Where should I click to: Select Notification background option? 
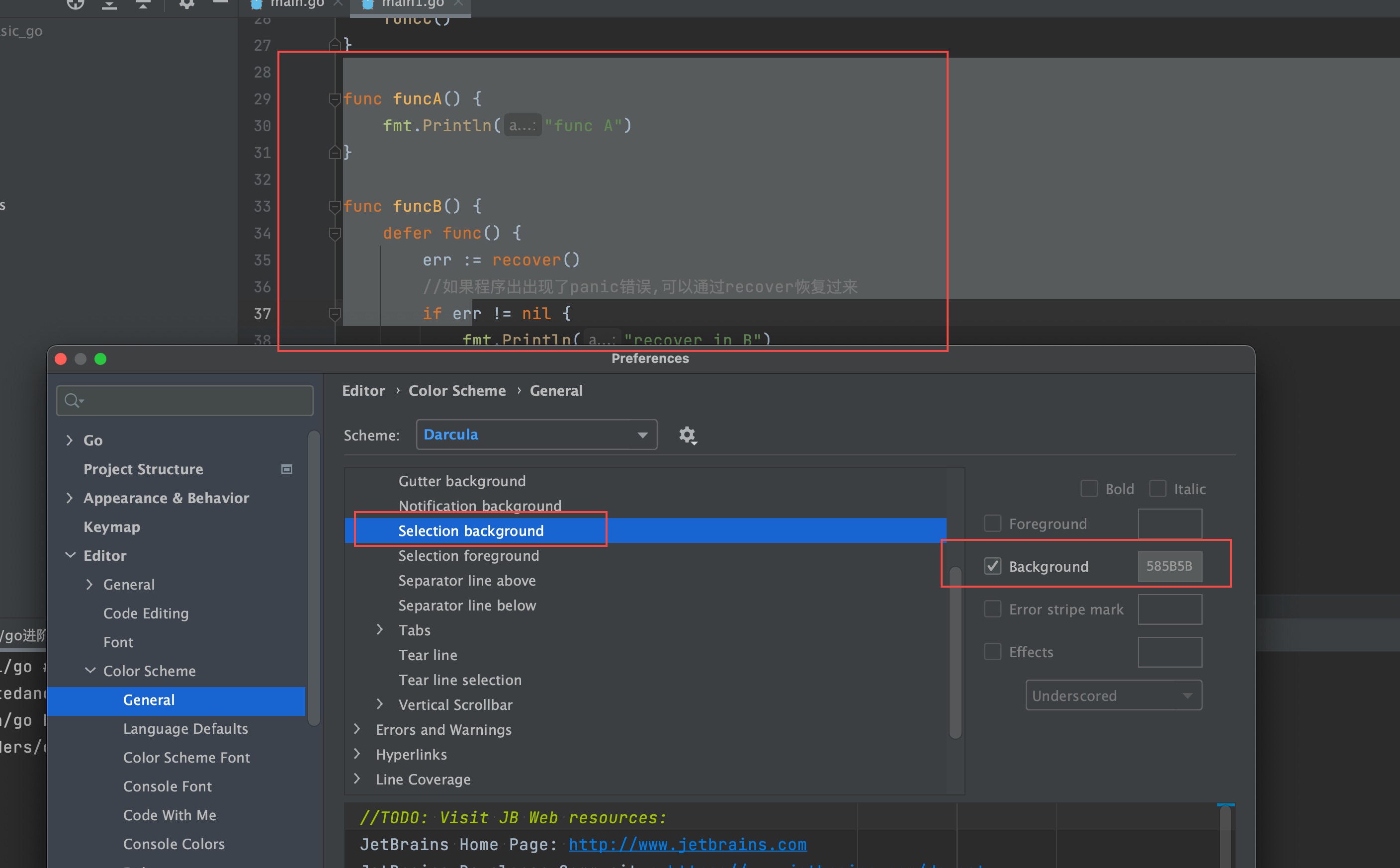pos(480,506)
